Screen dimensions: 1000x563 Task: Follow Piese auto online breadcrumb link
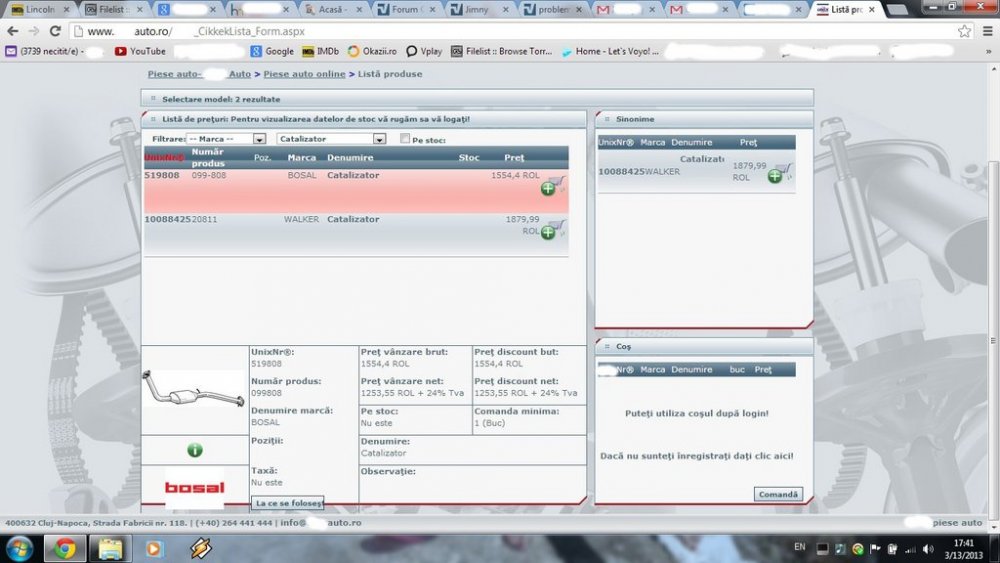click(x=304, y=74)
